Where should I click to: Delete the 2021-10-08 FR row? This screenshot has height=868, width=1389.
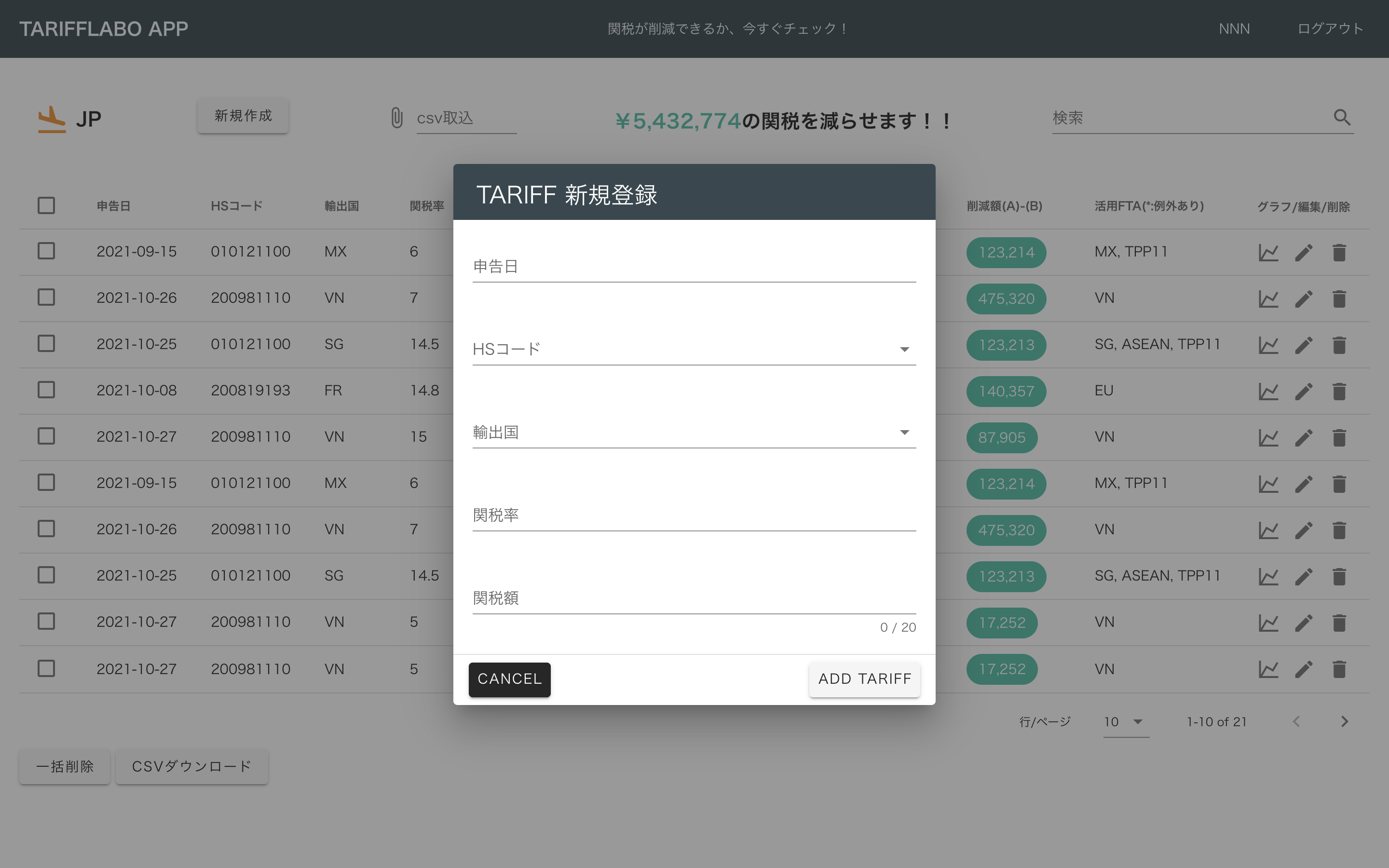click(1339, 392)
